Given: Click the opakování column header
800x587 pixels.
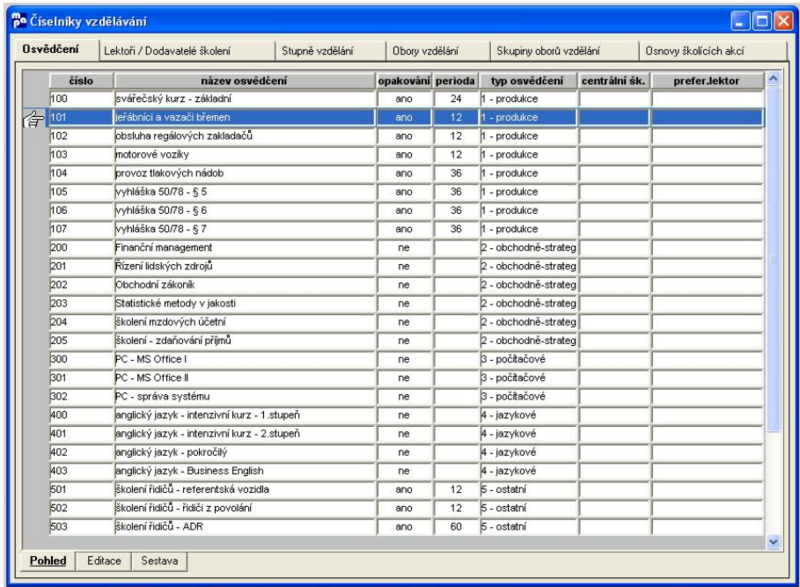Looking at the screenshot, I should [x=404, y=81].
